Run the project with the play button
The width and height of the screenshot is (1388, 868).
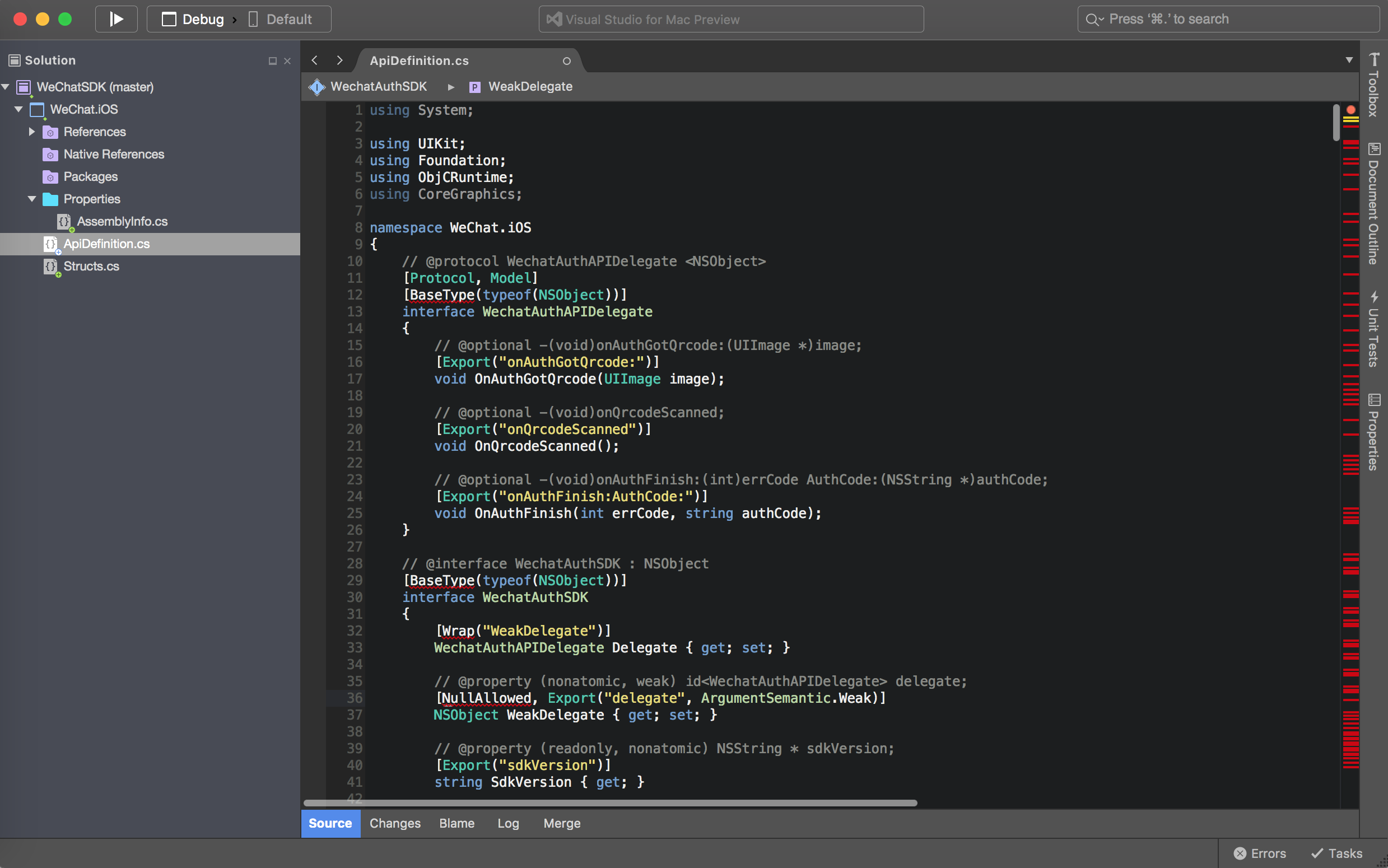click(116, 19)
